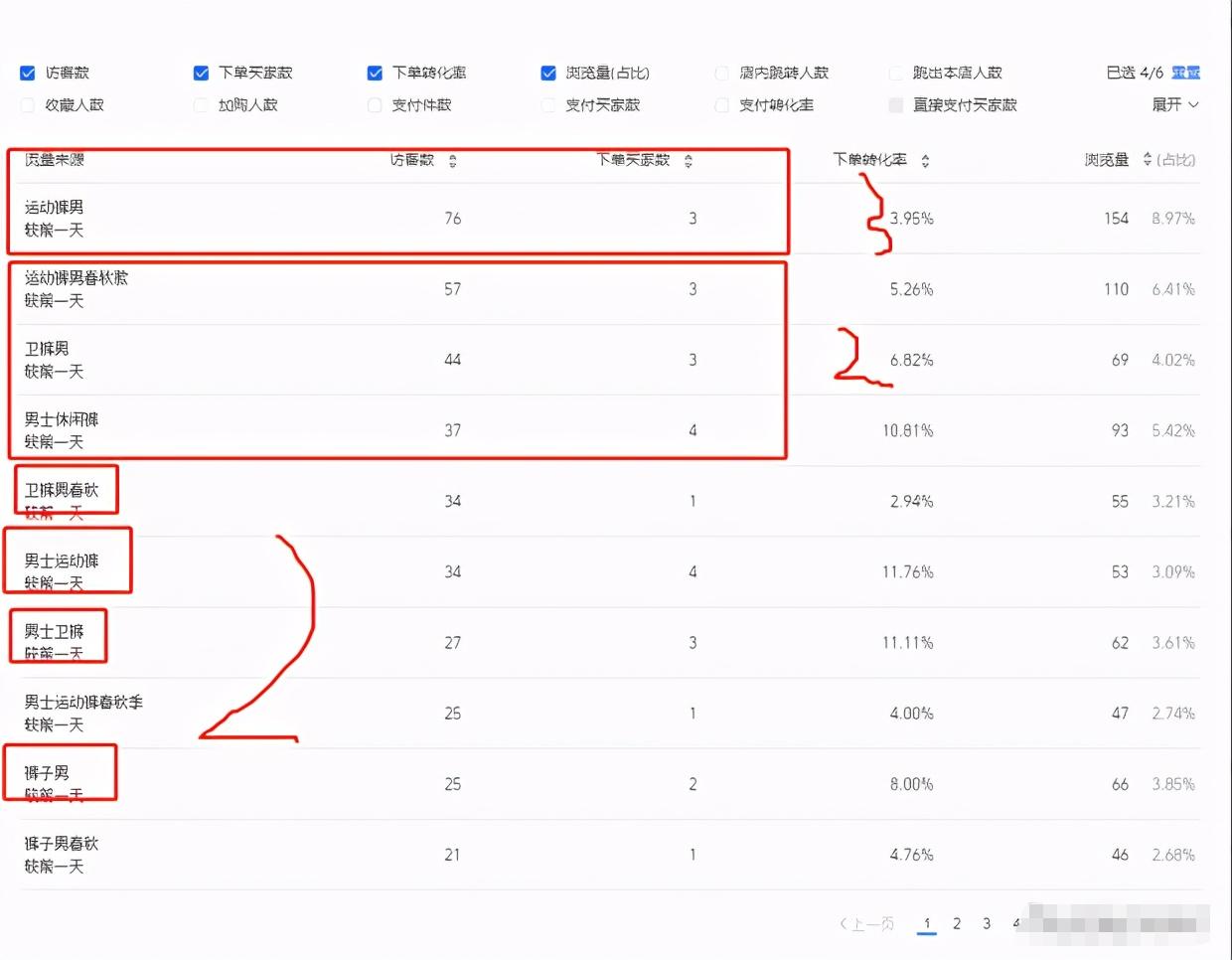The width and height of the screenshot is (1232, 960).
Task: Sort the table by 访客数 column
Action: click(x=454, y=160)
